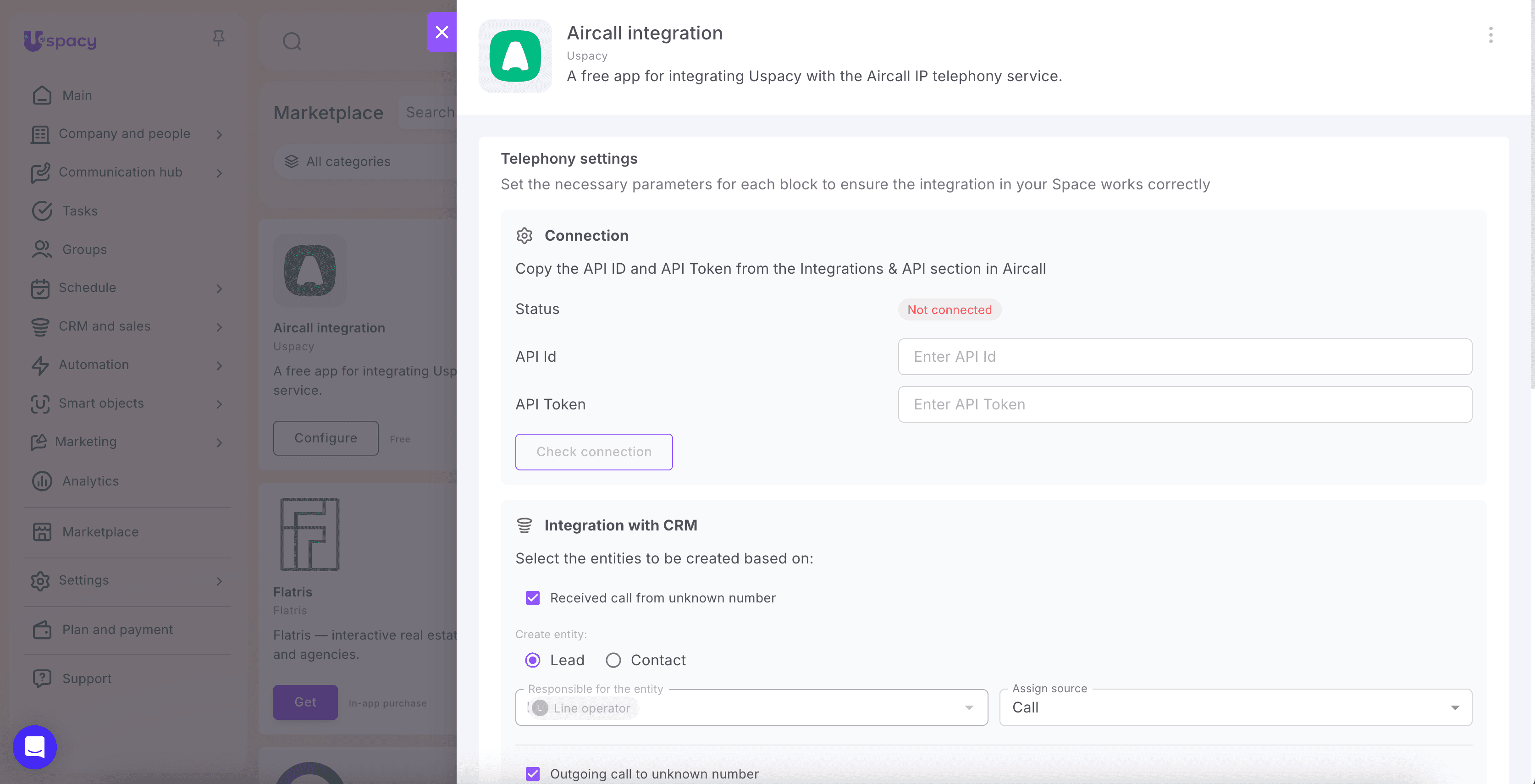The height and width of the screenshot is (784, 1535).
Task: Open the Flatris card title
Action: click(x=293, y=591)
